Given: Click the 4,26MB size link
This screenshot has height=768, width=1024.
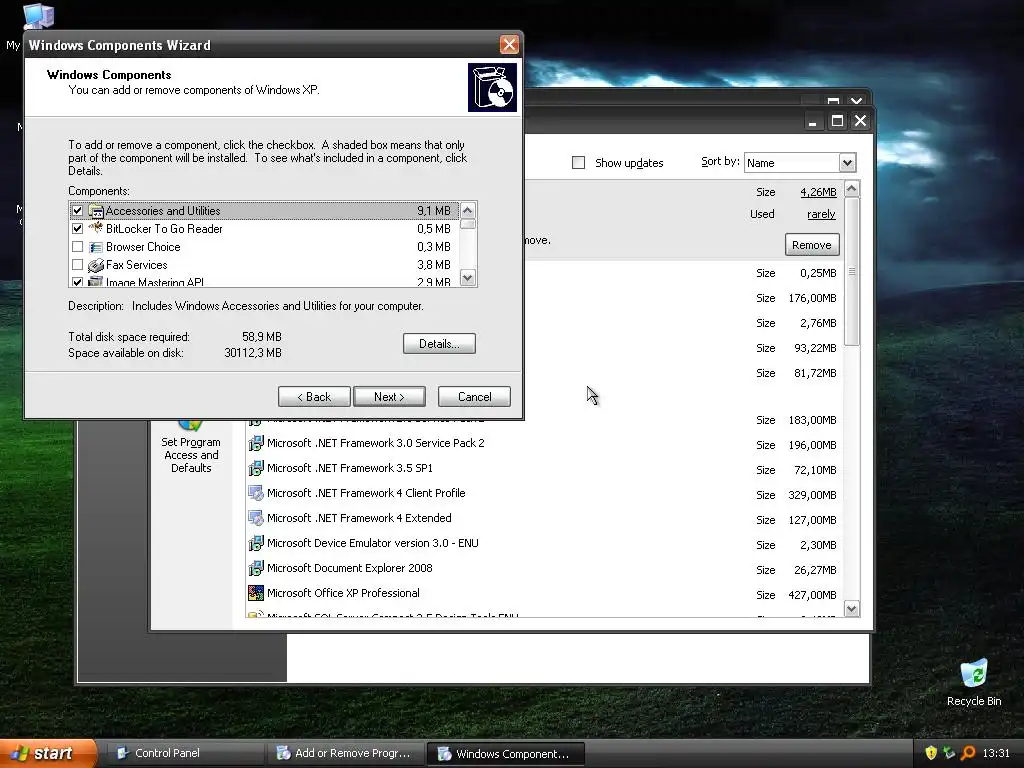Looking at the screenshot, I should 818,192.
